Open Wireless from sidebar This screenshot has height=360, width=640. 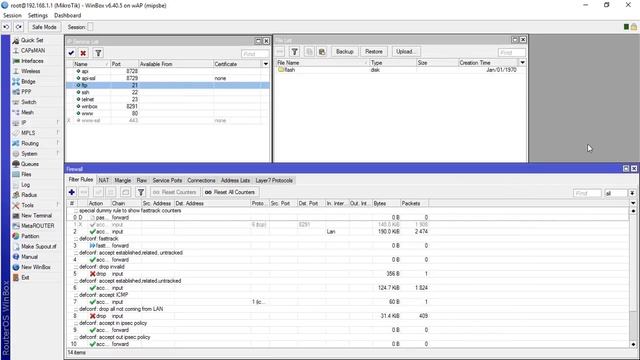point(31,71)
